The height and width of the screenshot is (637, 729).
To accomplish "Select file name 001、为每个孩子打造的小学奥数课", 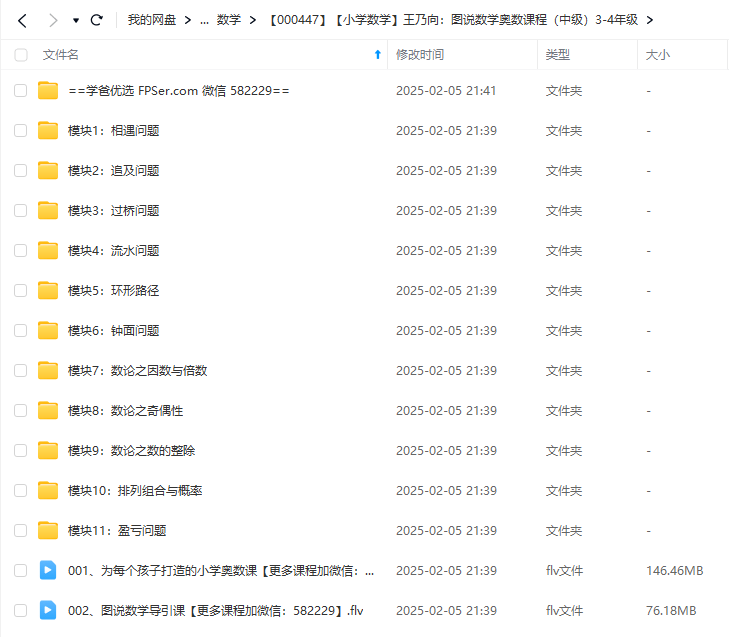I will (221, 570).
